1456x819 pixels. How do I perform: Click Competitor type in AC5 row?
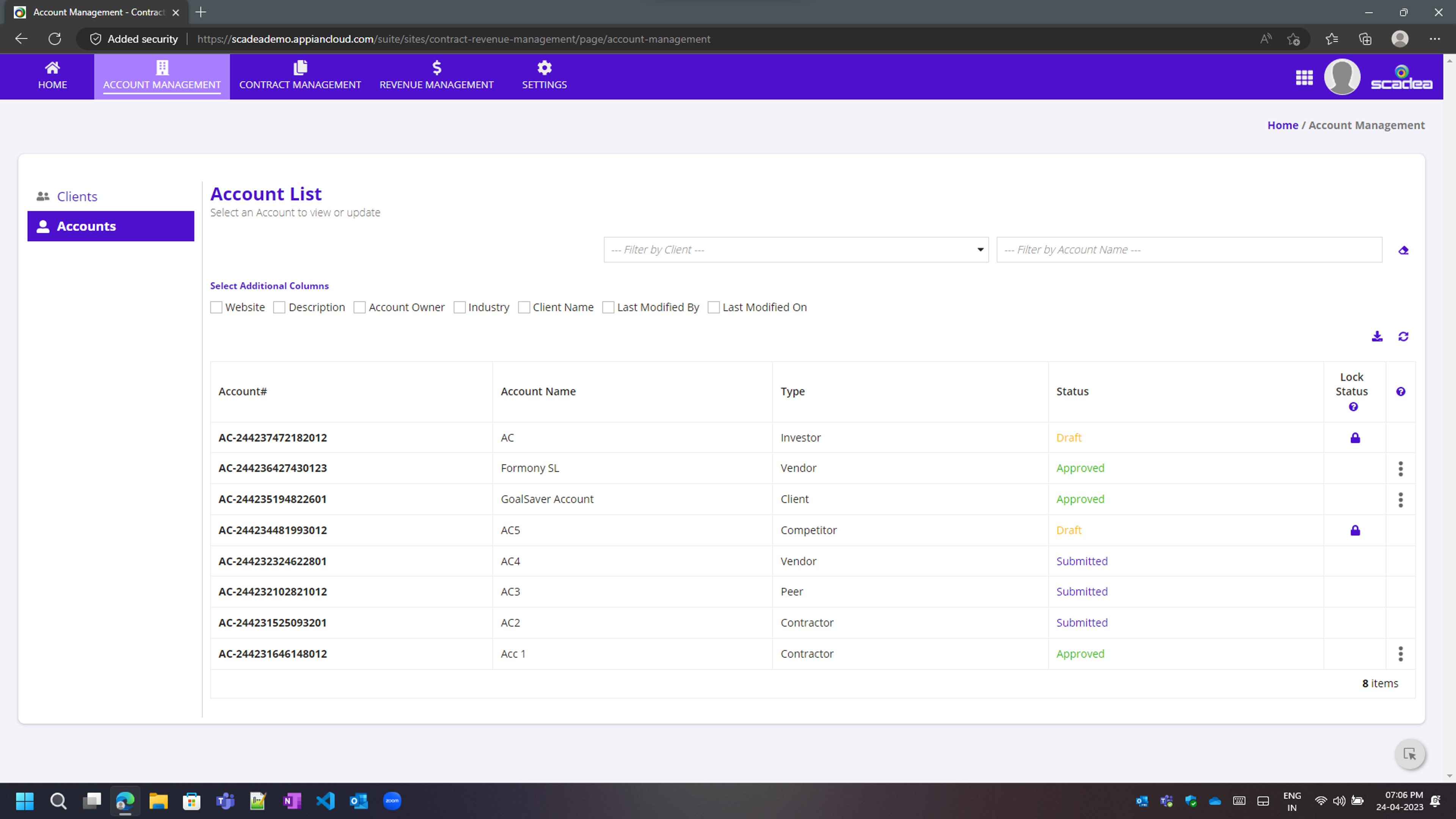click(x=808, y=530)
